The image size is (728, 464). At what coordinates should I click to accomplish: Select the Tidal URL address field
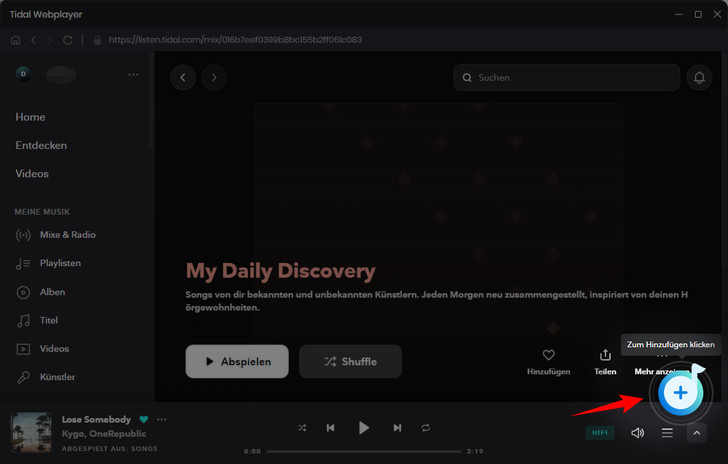pos(235,40)
